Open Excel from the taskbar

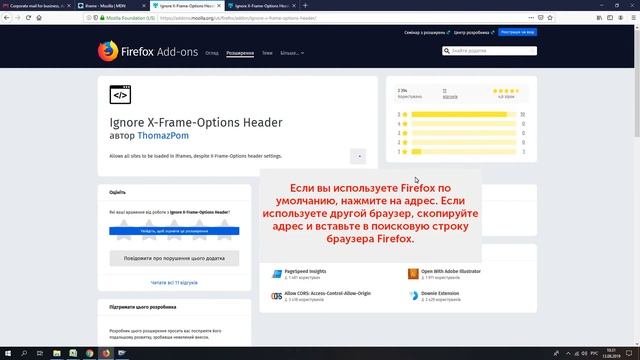73,353
